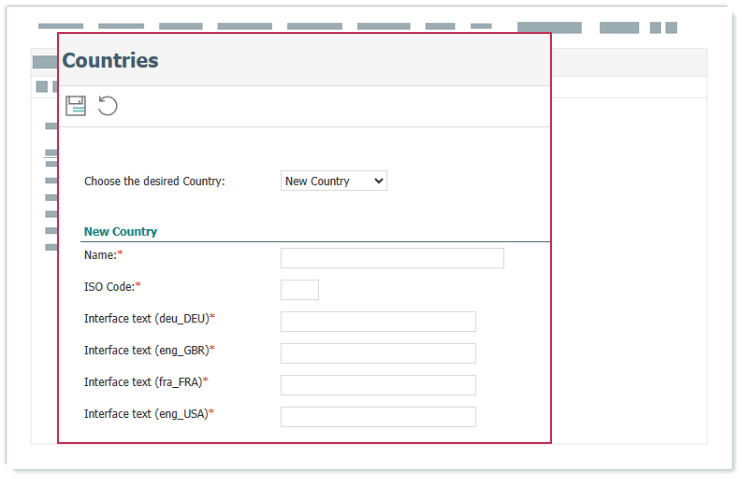The width and height of the screenshot is (742, 479).
Task: Click the red asterisk beside ISO Code
Action: coord(138,287)
